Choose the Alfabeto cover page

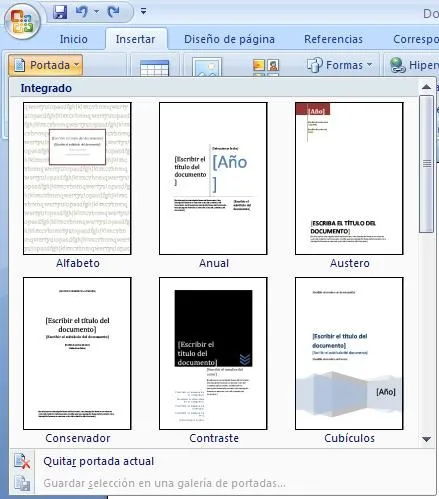click(77, 179)
